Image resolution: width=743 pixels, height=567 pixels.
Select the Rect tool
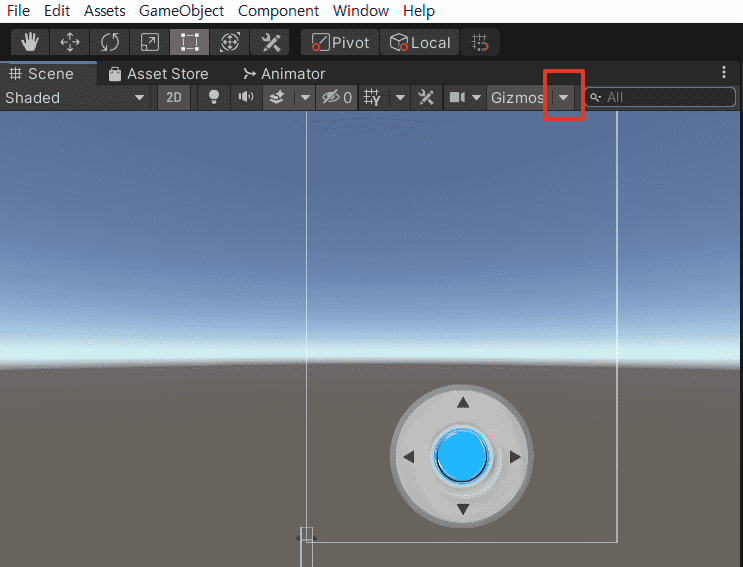[x=189, y=43]
